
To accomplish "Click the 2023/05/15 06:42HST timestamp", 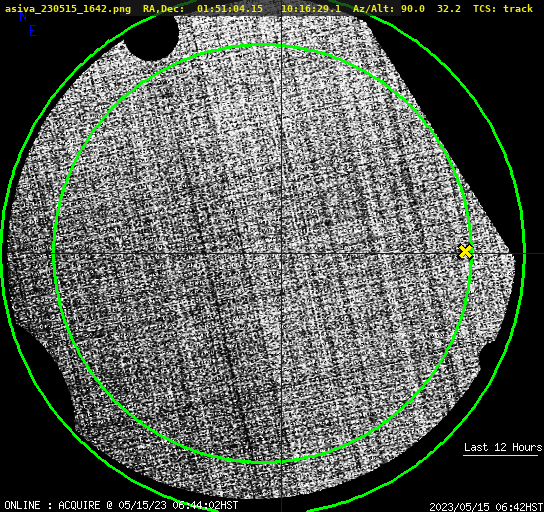I will pyautogui.click(x=486, y=507).
